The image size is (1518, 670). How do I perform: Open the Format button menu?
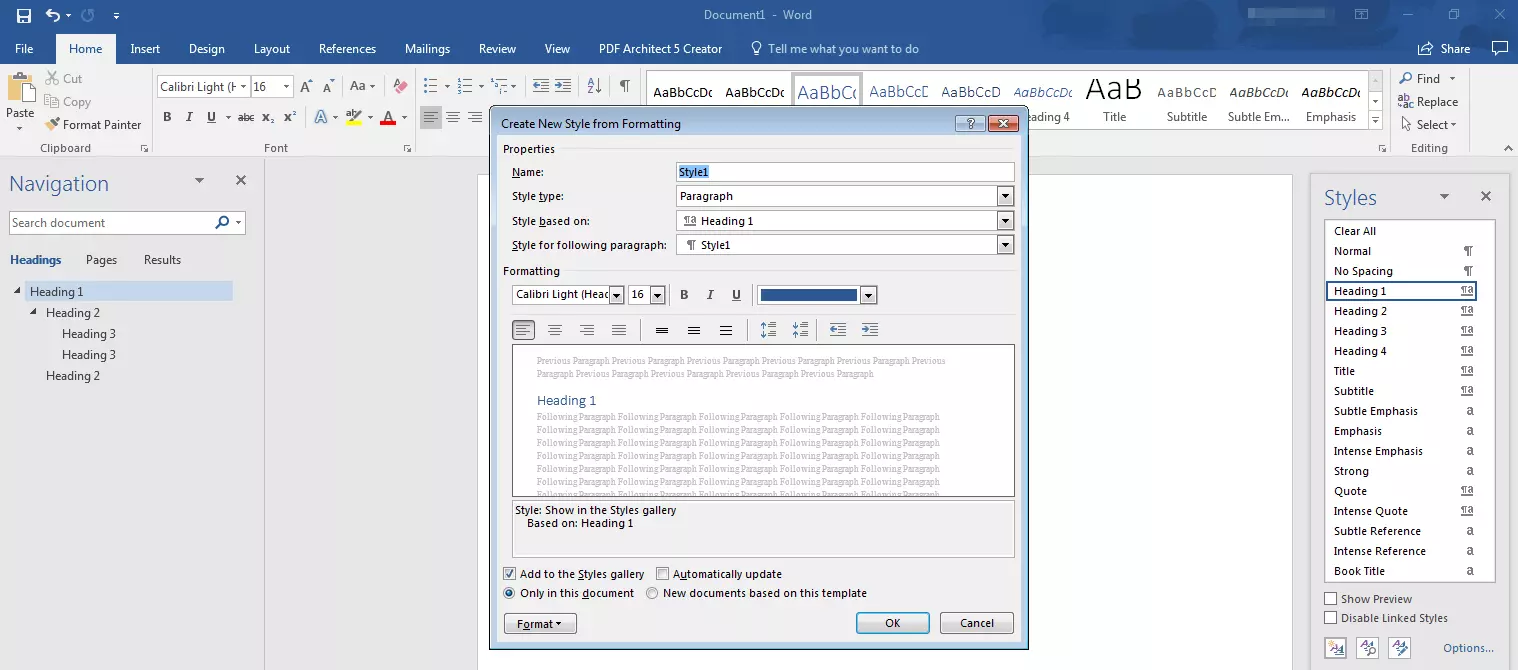[540, 624]
